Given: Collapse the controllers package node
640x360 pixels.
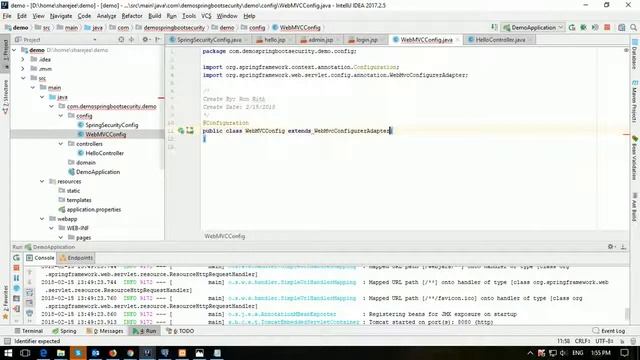Looking at the screenshot, I should click(x=61, y=144).
